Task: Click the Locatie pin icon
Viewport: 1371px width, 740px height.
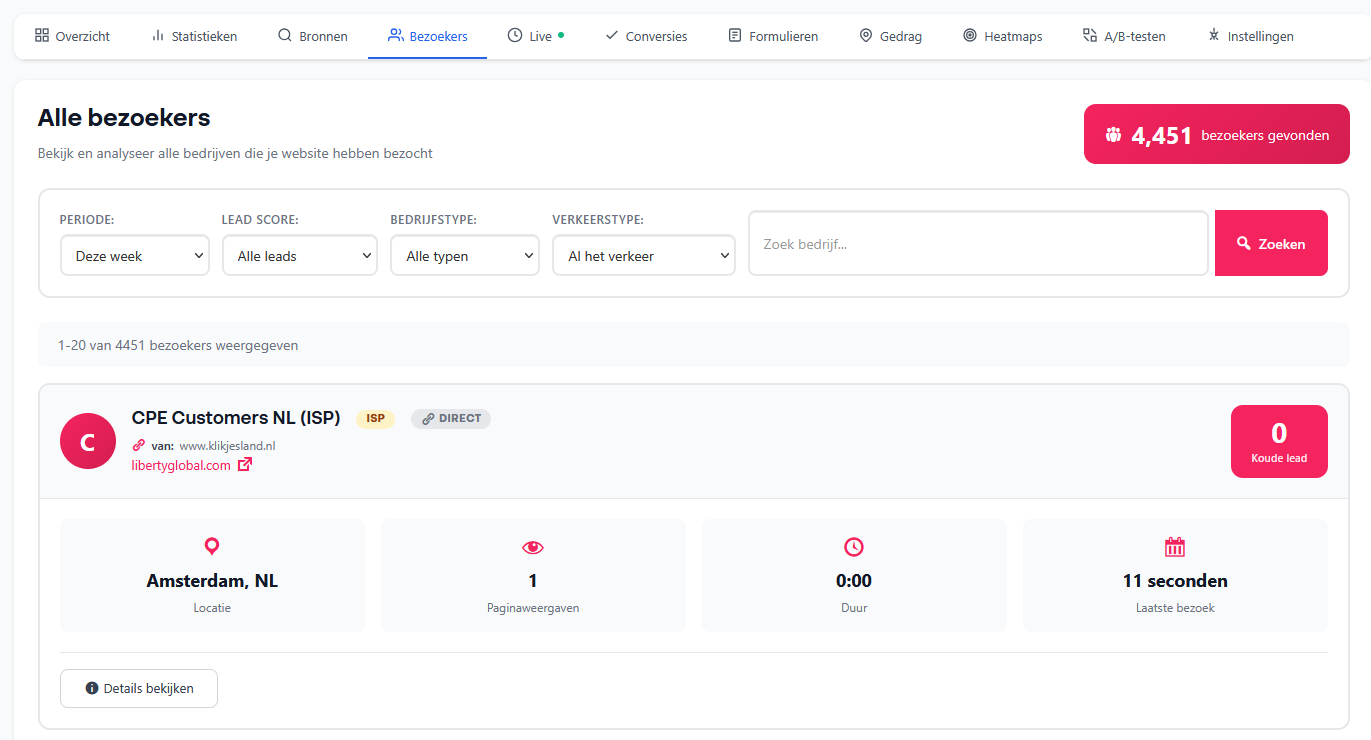Action: coord(212,547)
